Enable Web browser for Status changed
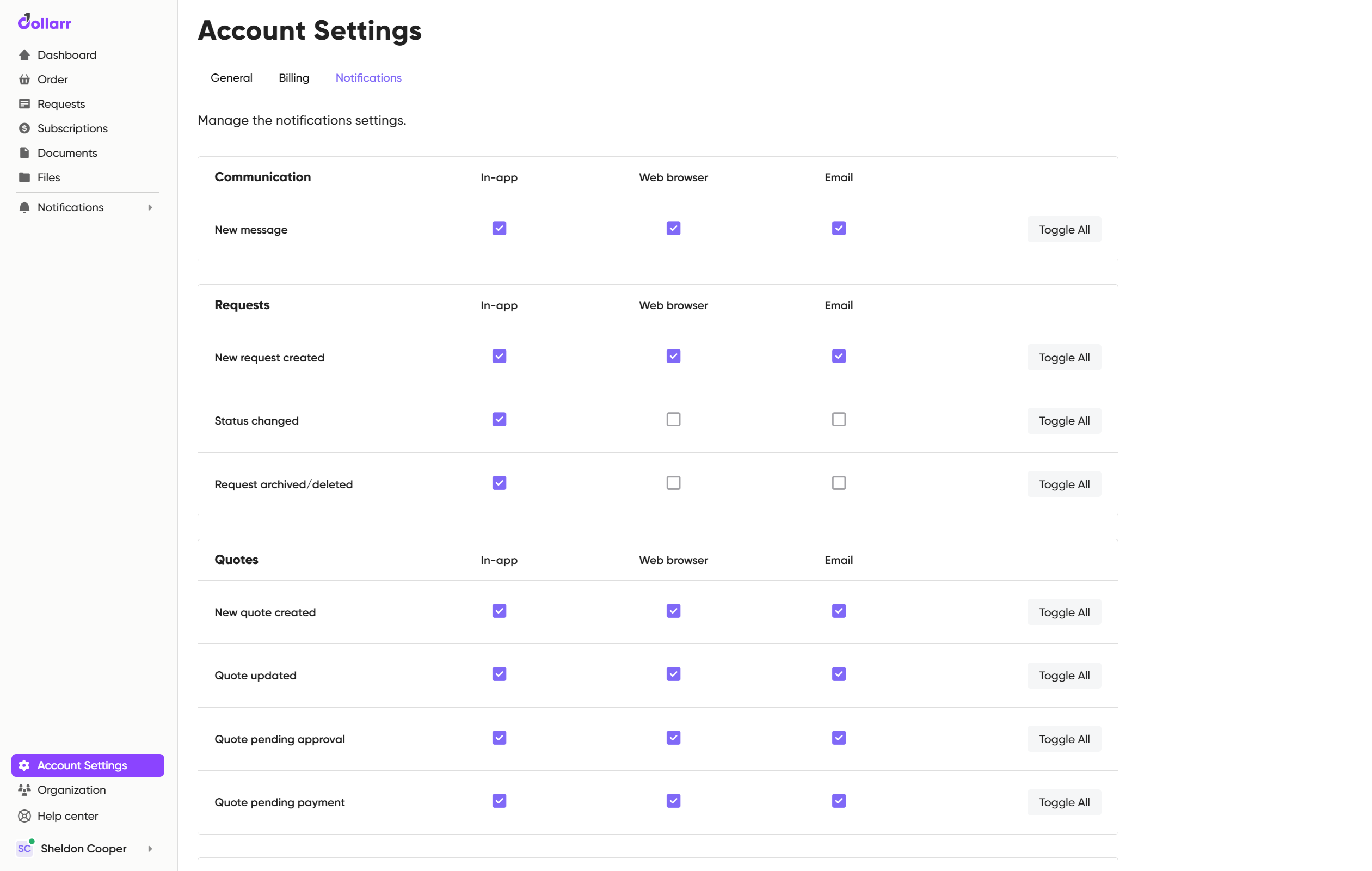 [673, 420]
